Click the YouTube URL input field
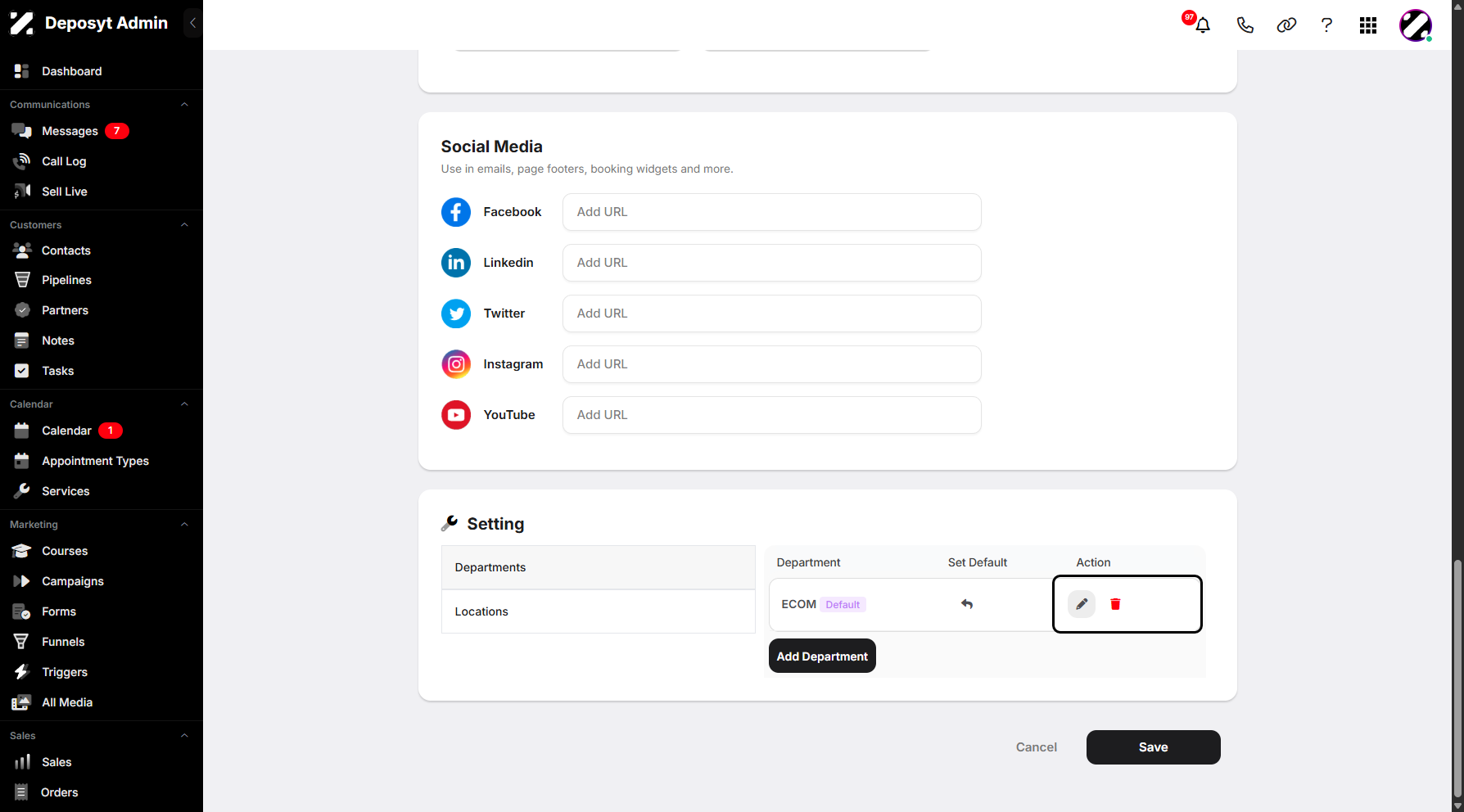1464x812 pixels. [x=771, y=415]
